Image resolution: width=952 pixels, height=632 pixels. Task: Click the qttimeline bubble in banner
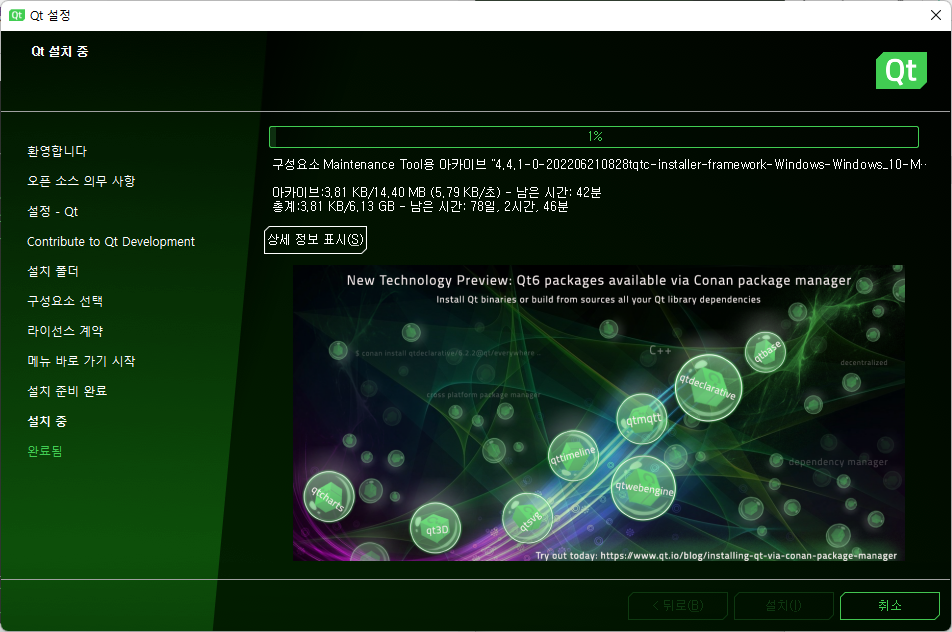pos(573,455)
